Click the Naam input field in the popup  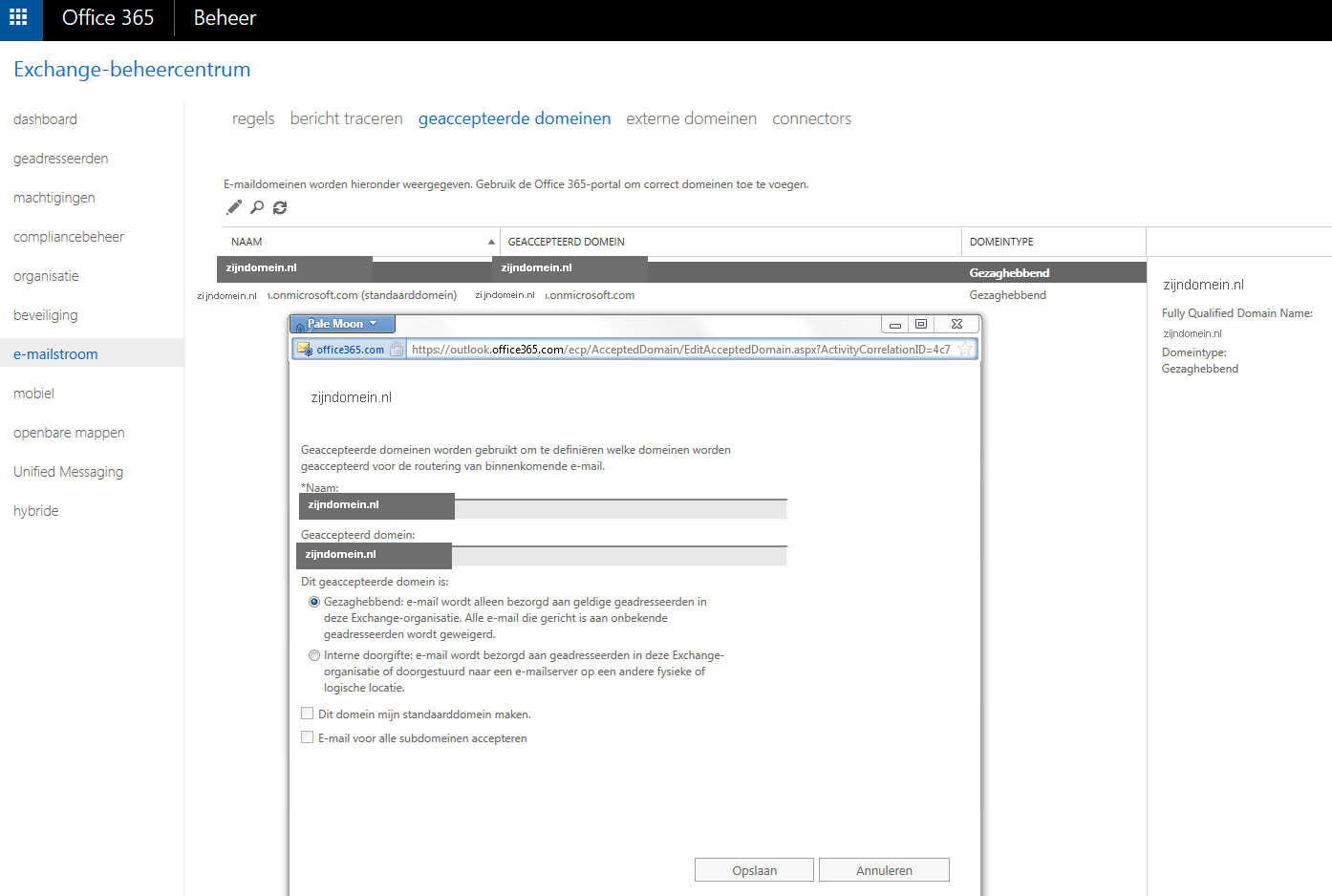pos(544,508)
